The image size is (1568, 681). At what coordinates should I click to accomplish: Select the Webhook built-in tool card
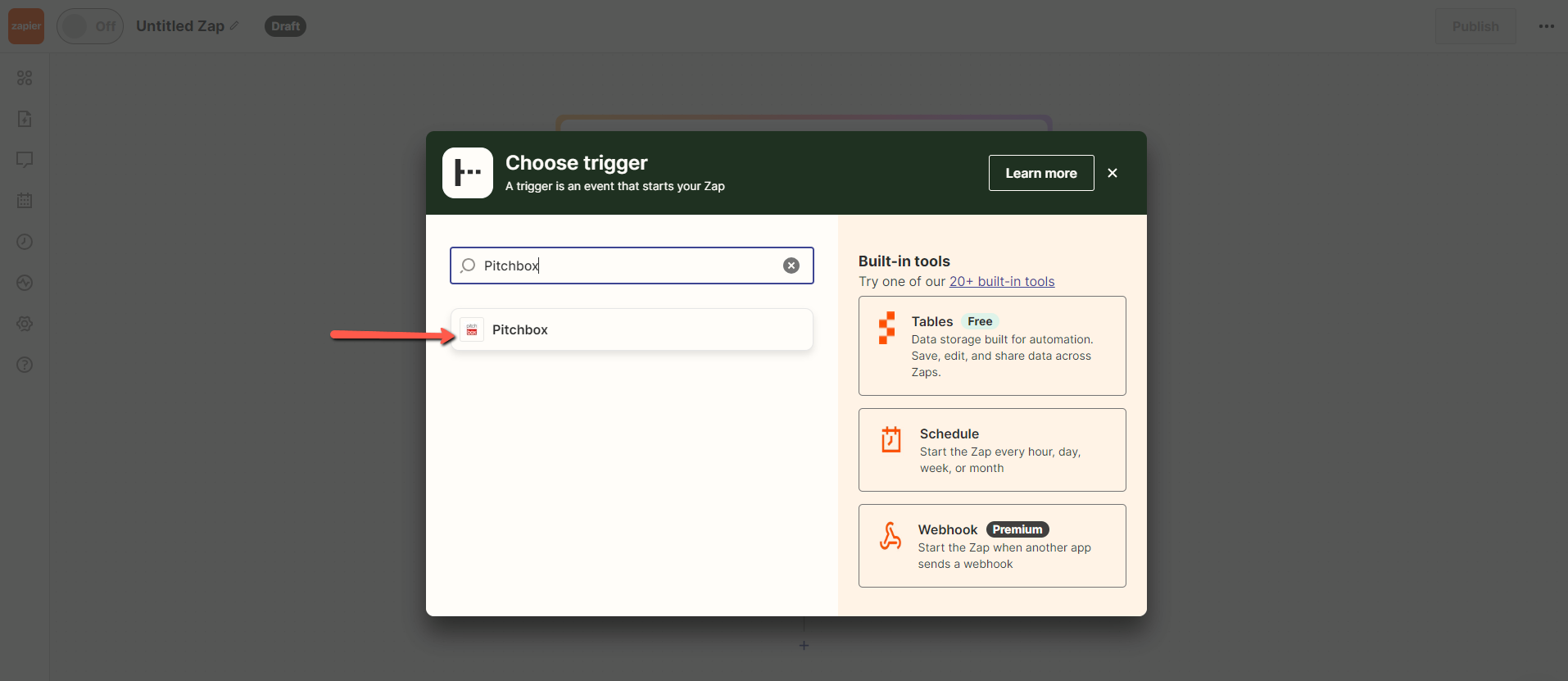(992, 546)
